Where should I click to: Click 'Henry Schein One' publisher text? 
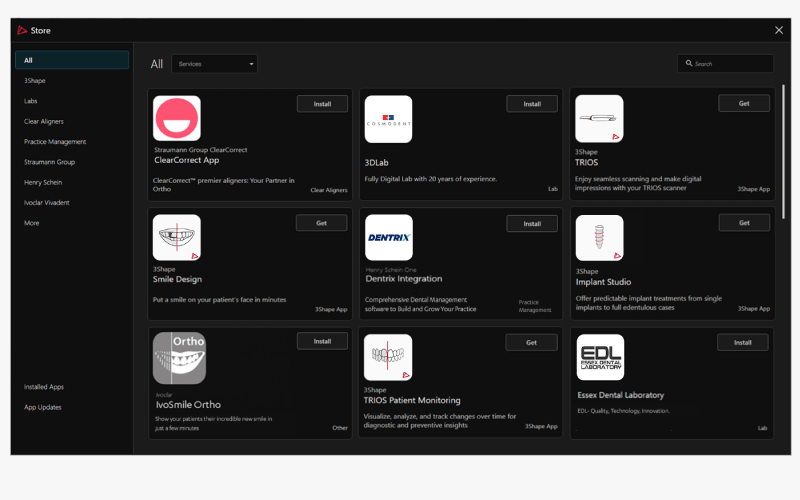click(391, 269)
